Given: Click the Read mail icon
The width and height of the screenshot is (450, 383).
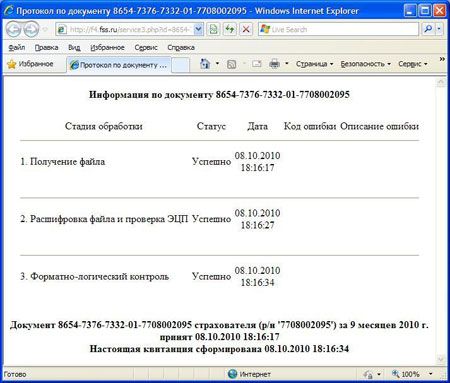Looking at the screenshot, I should click(256, 63).
